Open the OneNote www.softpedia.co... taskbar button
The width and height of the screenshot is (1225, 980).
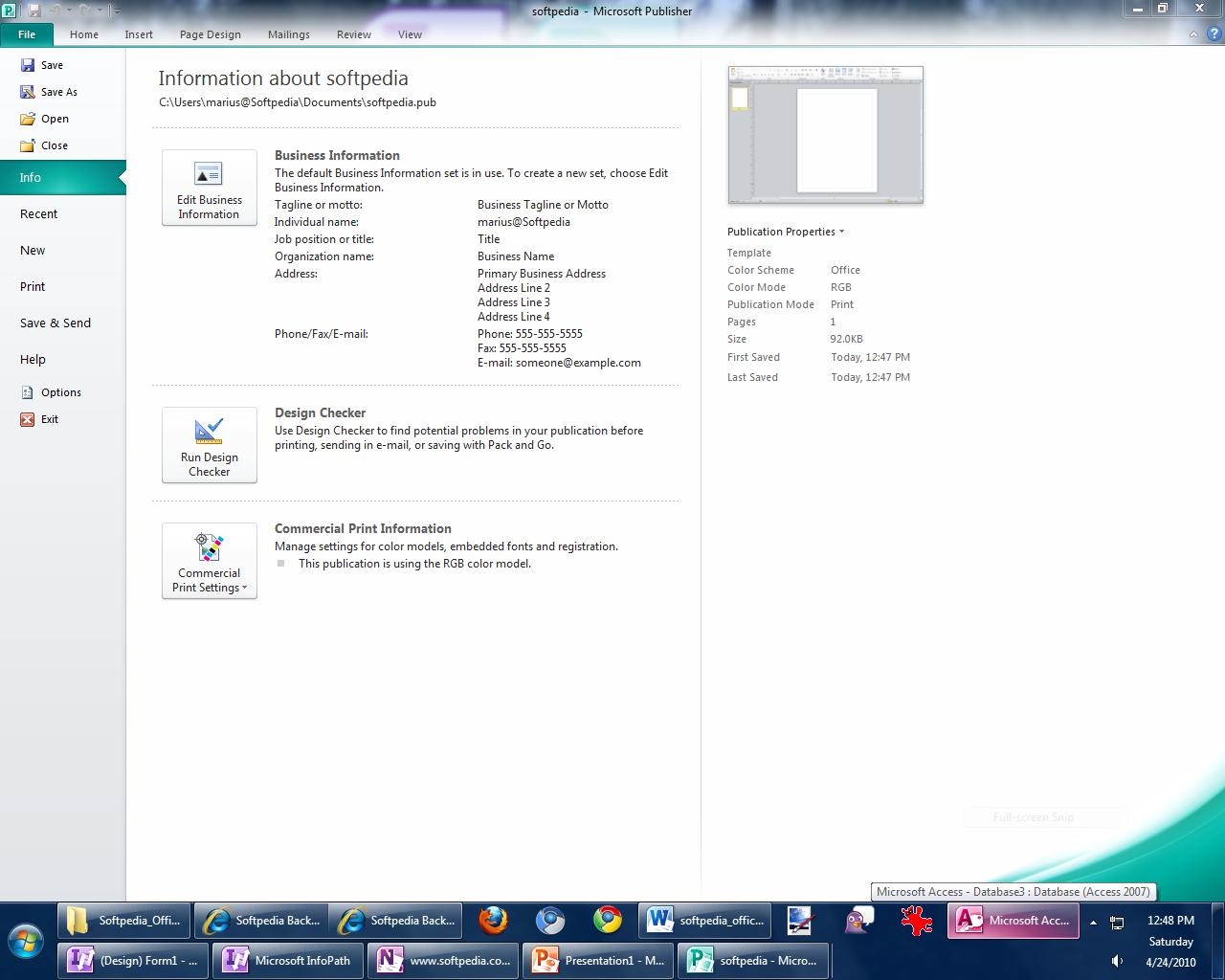point(443,961)
